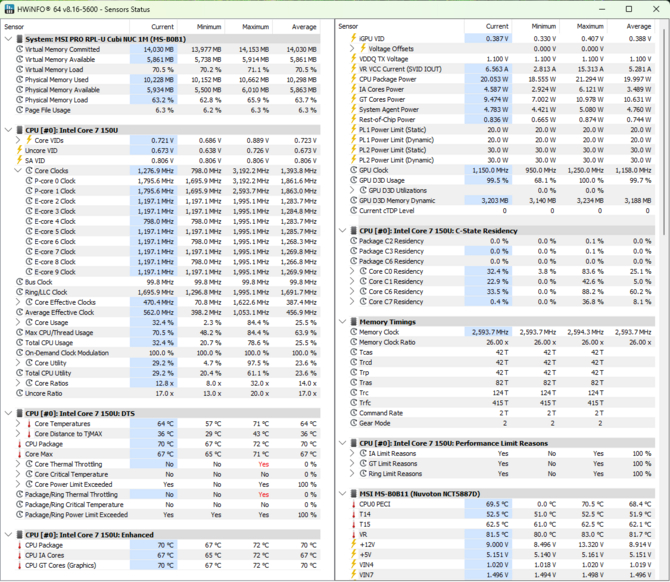Expand the IA Limit Reasons row
The image size is (670, 582).
(352, 453)
